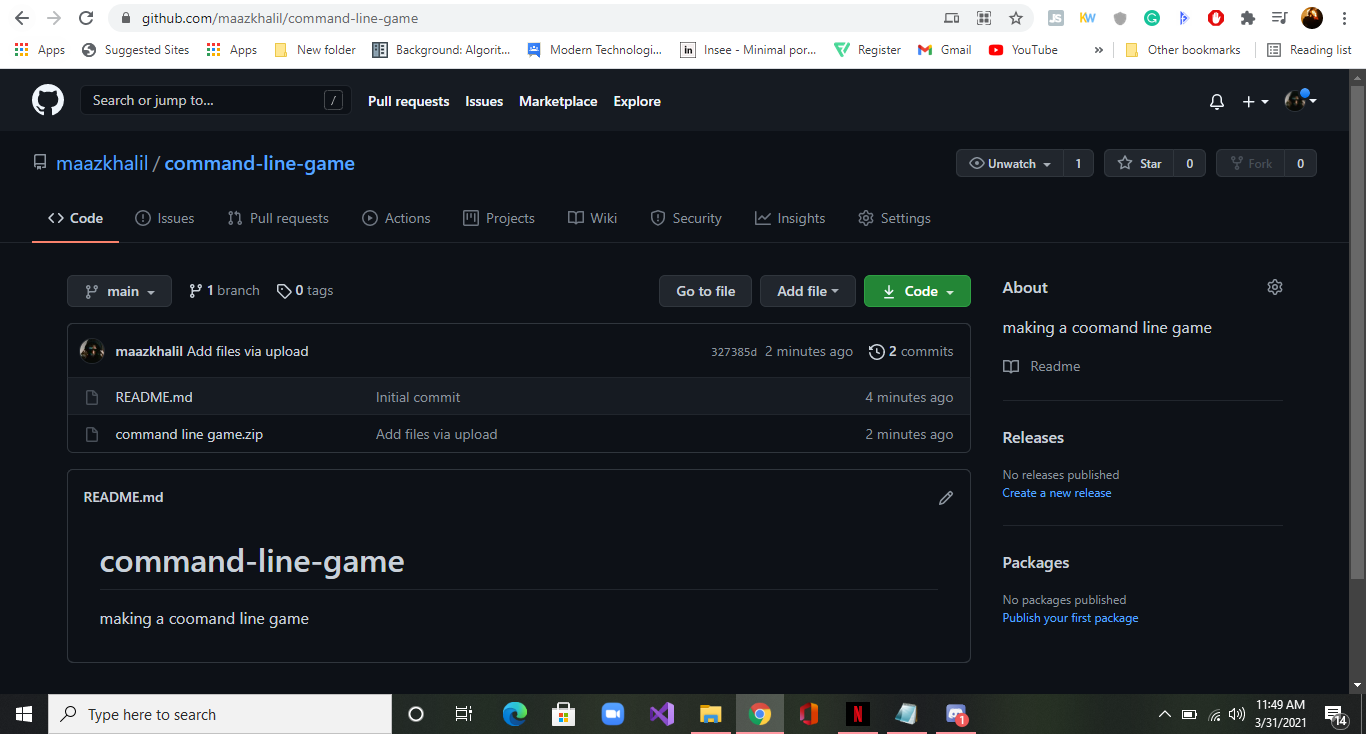
Task: Click Publish your first package
Action: point(1070,618)
